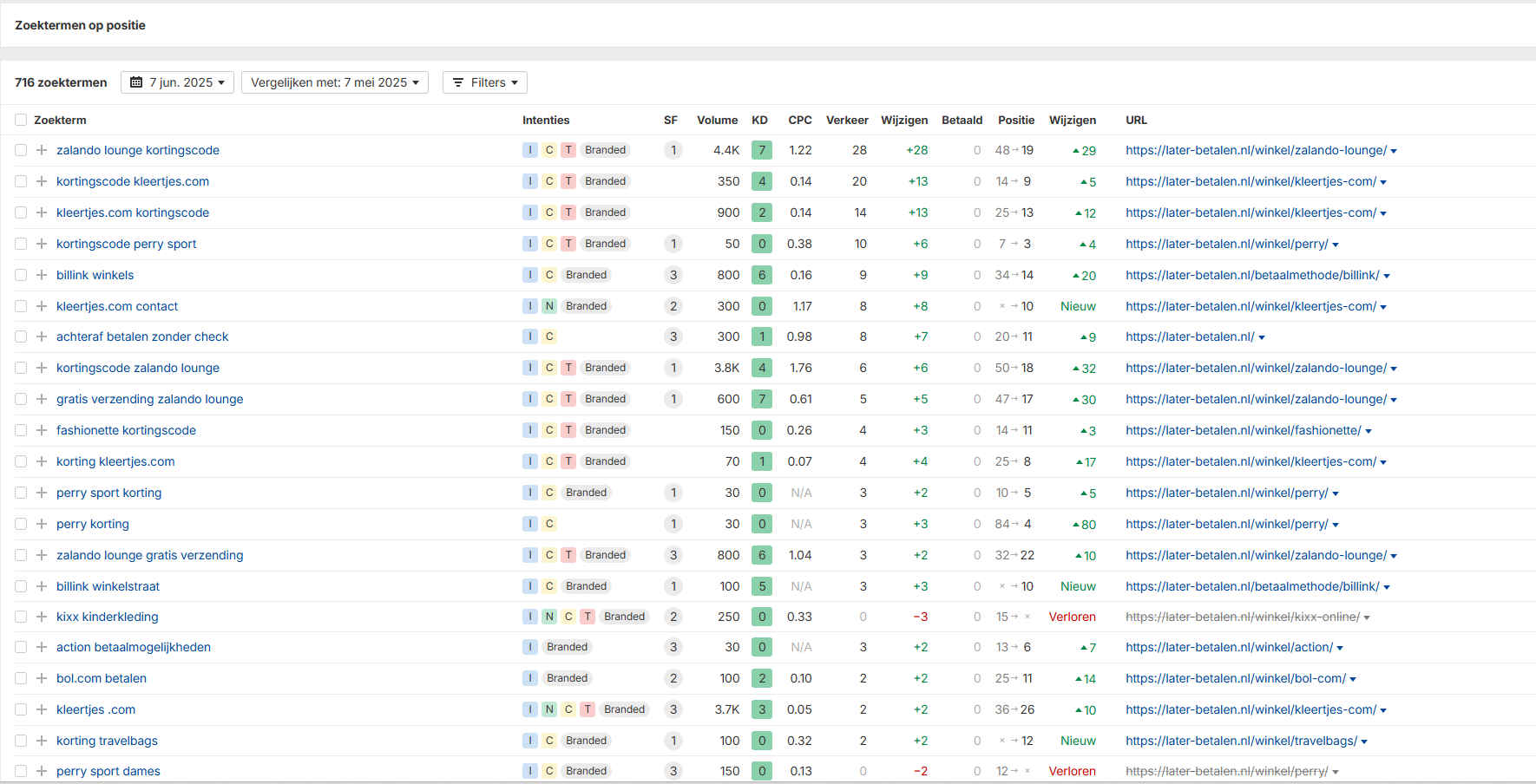Click KD badge 7 for zalando lounge kortingscode
The width and height of the screenshot is (1536, 784).
click(762, 150)
